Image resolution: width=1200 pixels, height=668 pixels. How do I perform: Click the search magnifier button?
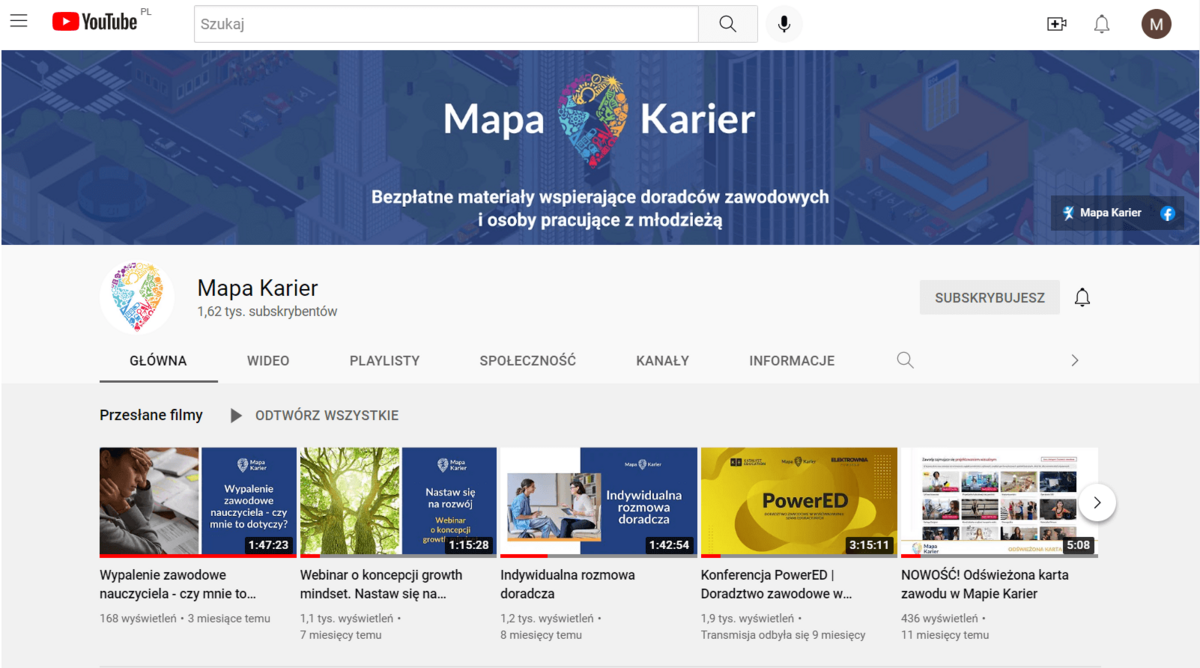pos(727,24)
